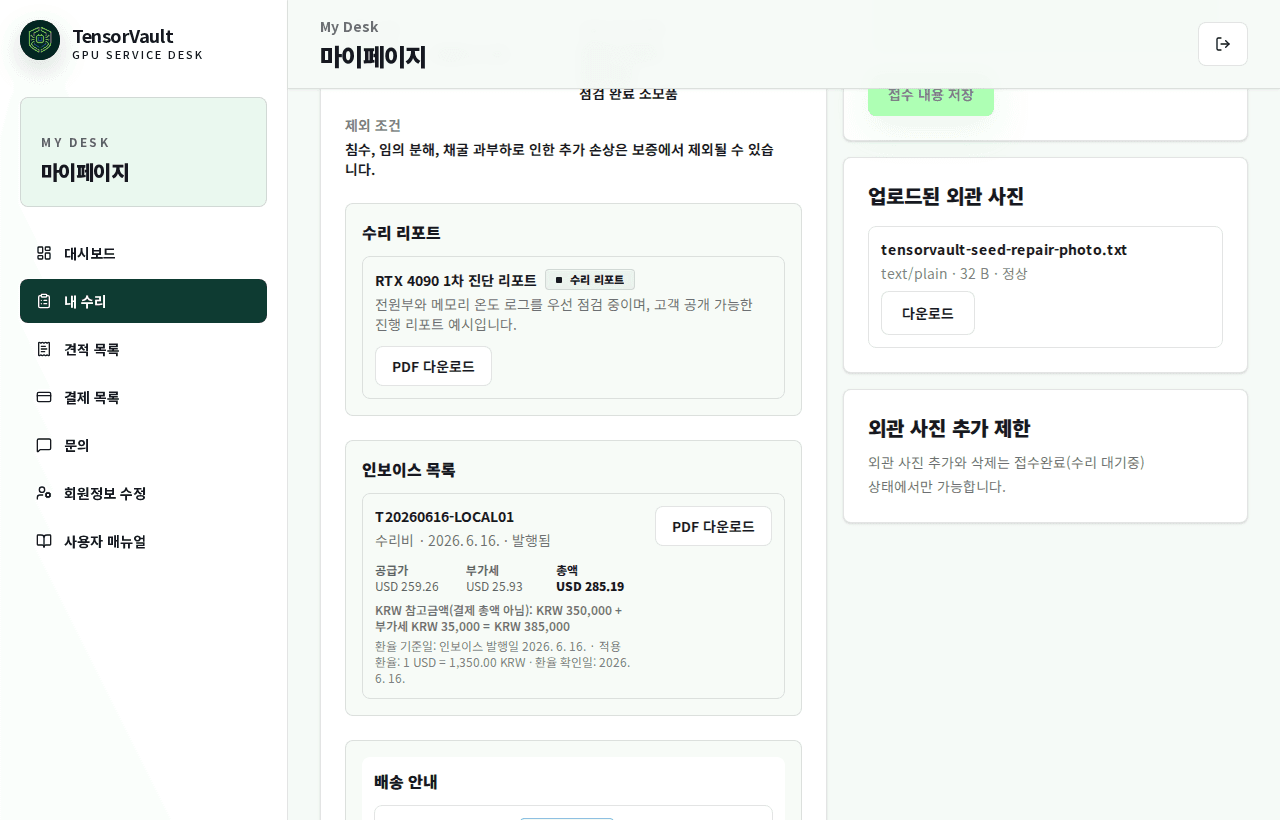Click the 내 수리 clipboard icon

coord(44,301)
